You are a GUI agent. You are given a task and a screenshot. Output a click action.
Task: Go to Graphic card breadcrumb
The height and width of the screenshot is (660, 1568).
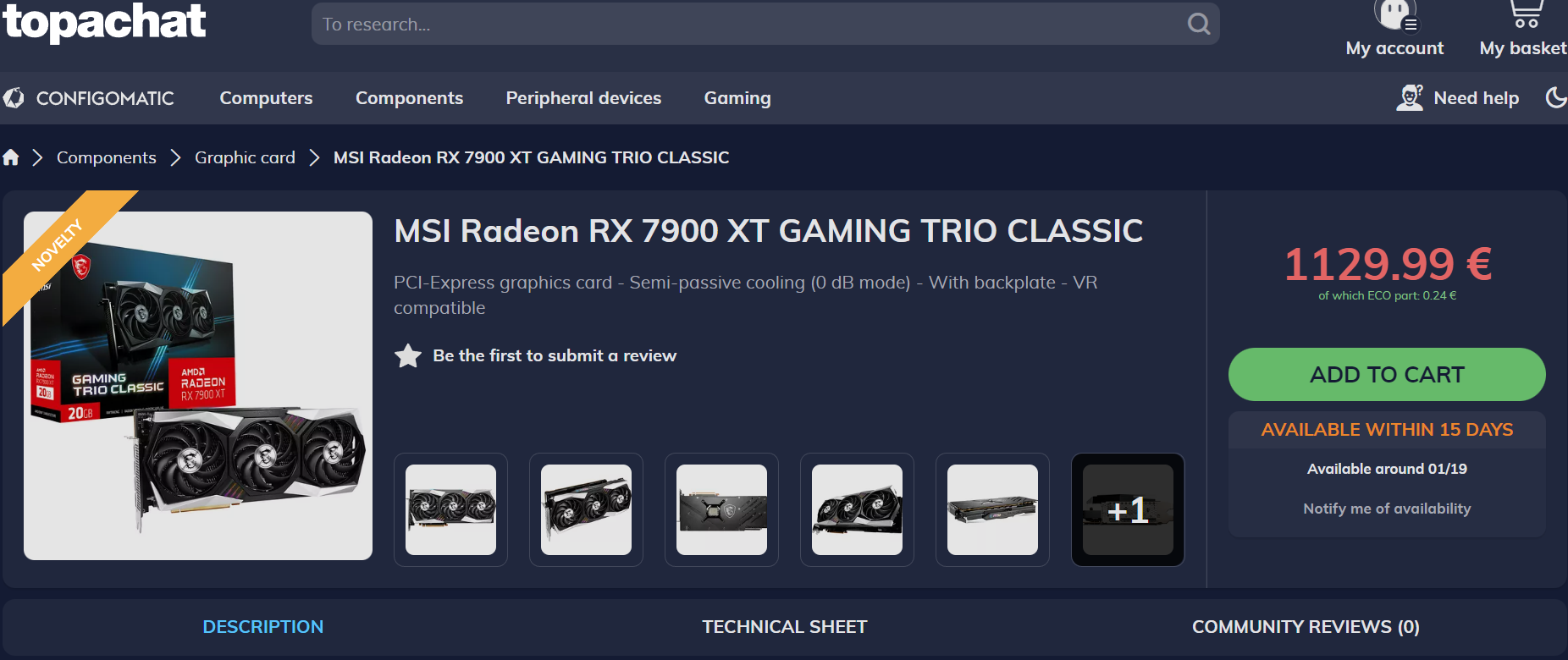(x=245, y=157)
